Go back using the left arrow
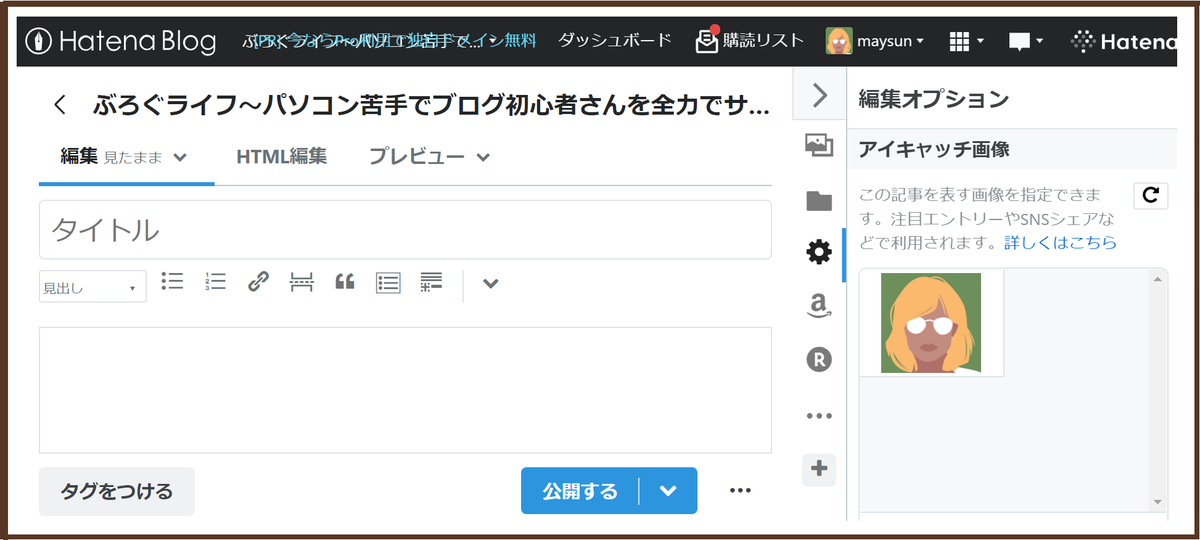The height and width of the screenshot is (540, 1200). point(60,104)
